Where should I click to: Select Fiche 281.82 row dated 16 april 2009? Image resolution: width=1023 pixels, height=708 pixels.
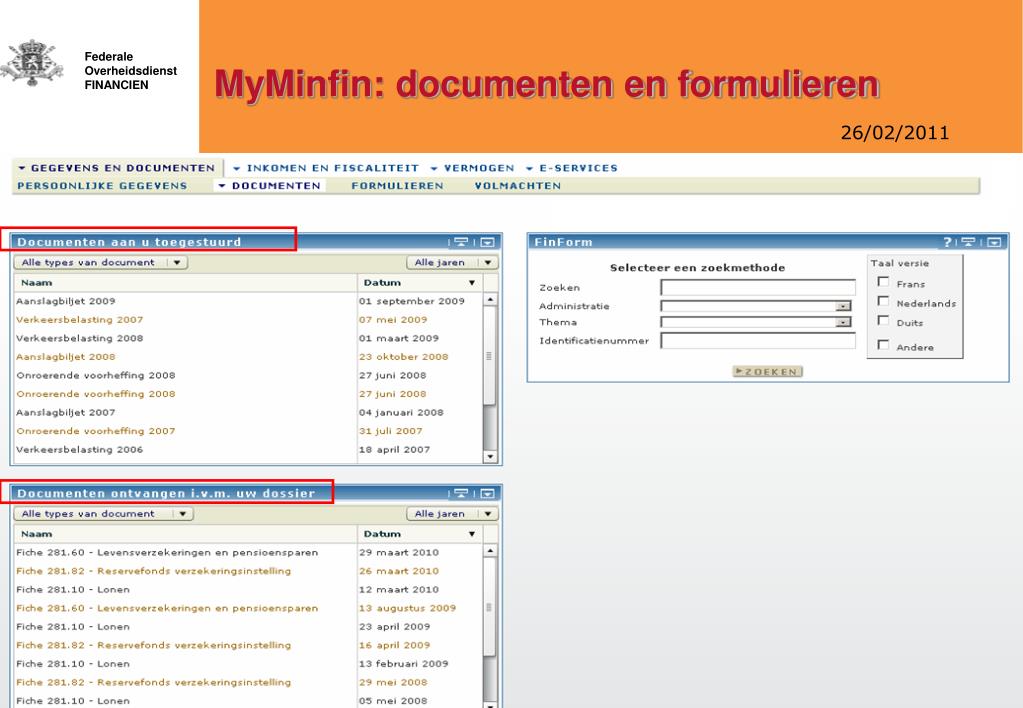(248, 645)
